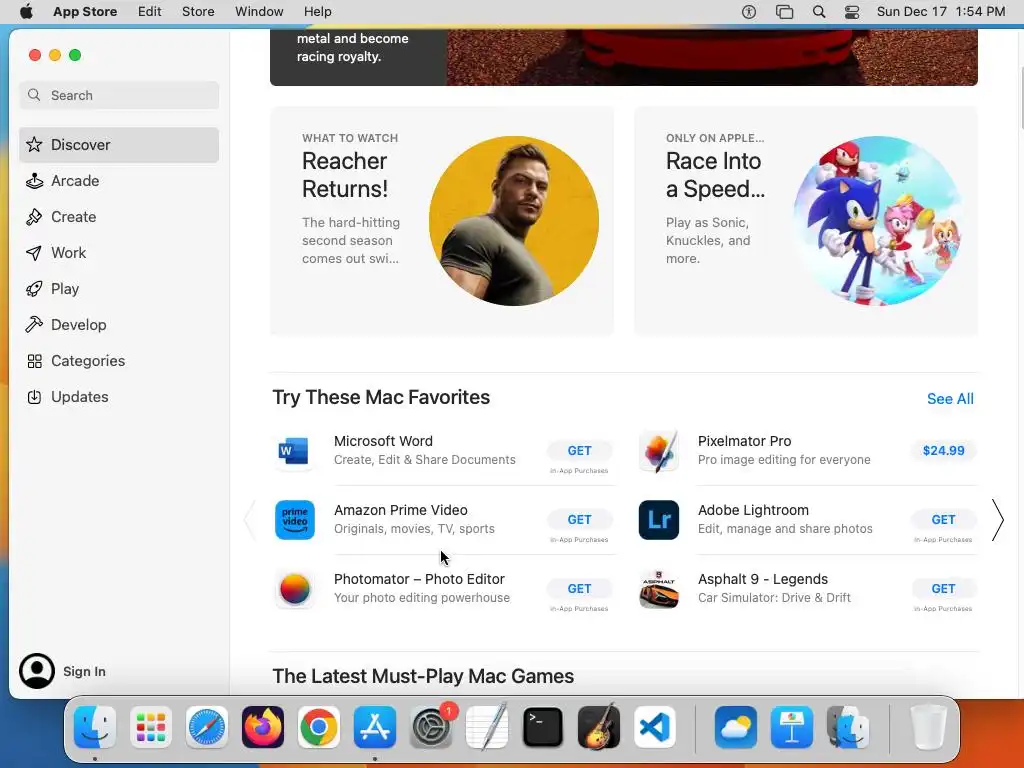Open Keynote from the Dock

point(792,727)
